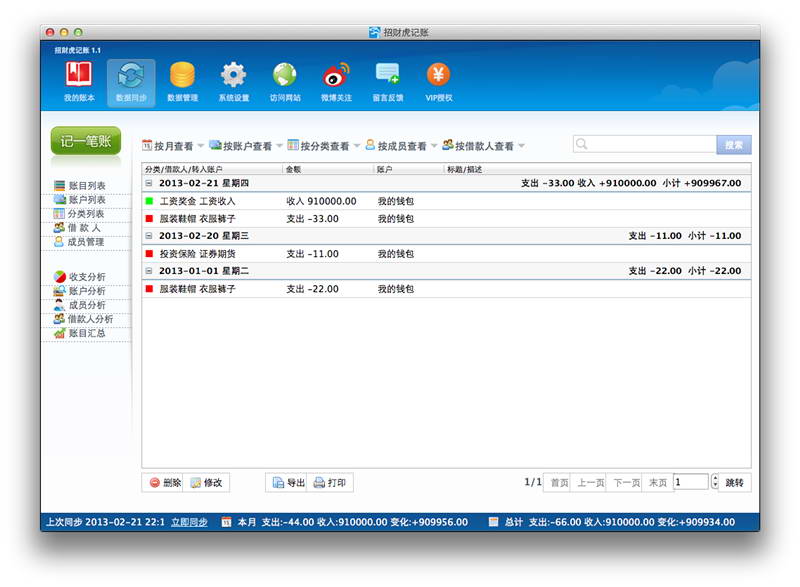Collapse the 2013-02-21 星期四 group
The image size is (800, 587).
click(149, 183)
